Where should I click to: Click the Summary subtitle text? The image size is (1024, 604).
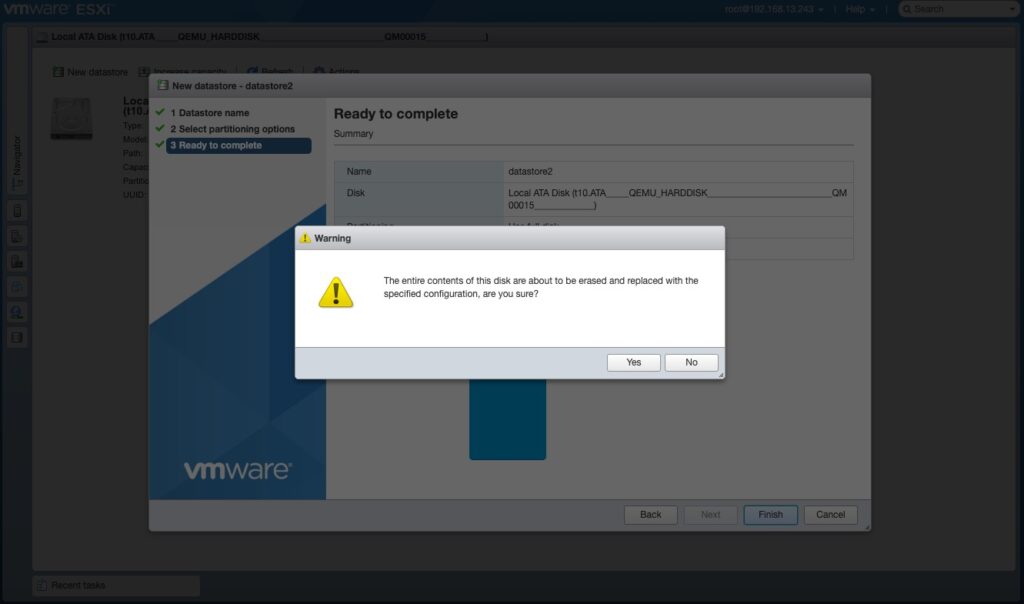(x=353, y=134)
